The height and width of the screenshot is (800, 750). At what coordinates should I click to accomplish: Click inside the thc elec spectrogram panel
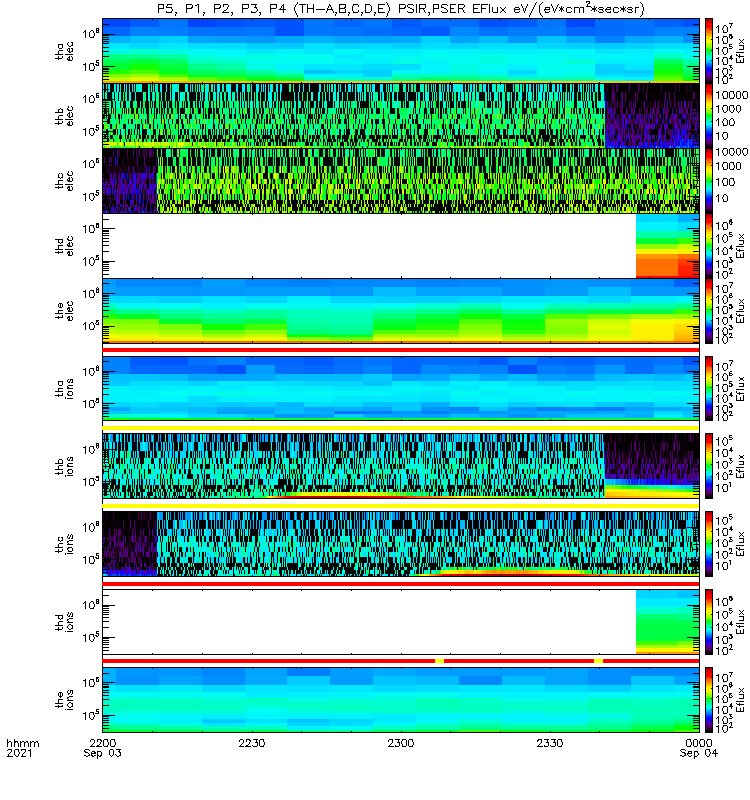pos(401,181)
